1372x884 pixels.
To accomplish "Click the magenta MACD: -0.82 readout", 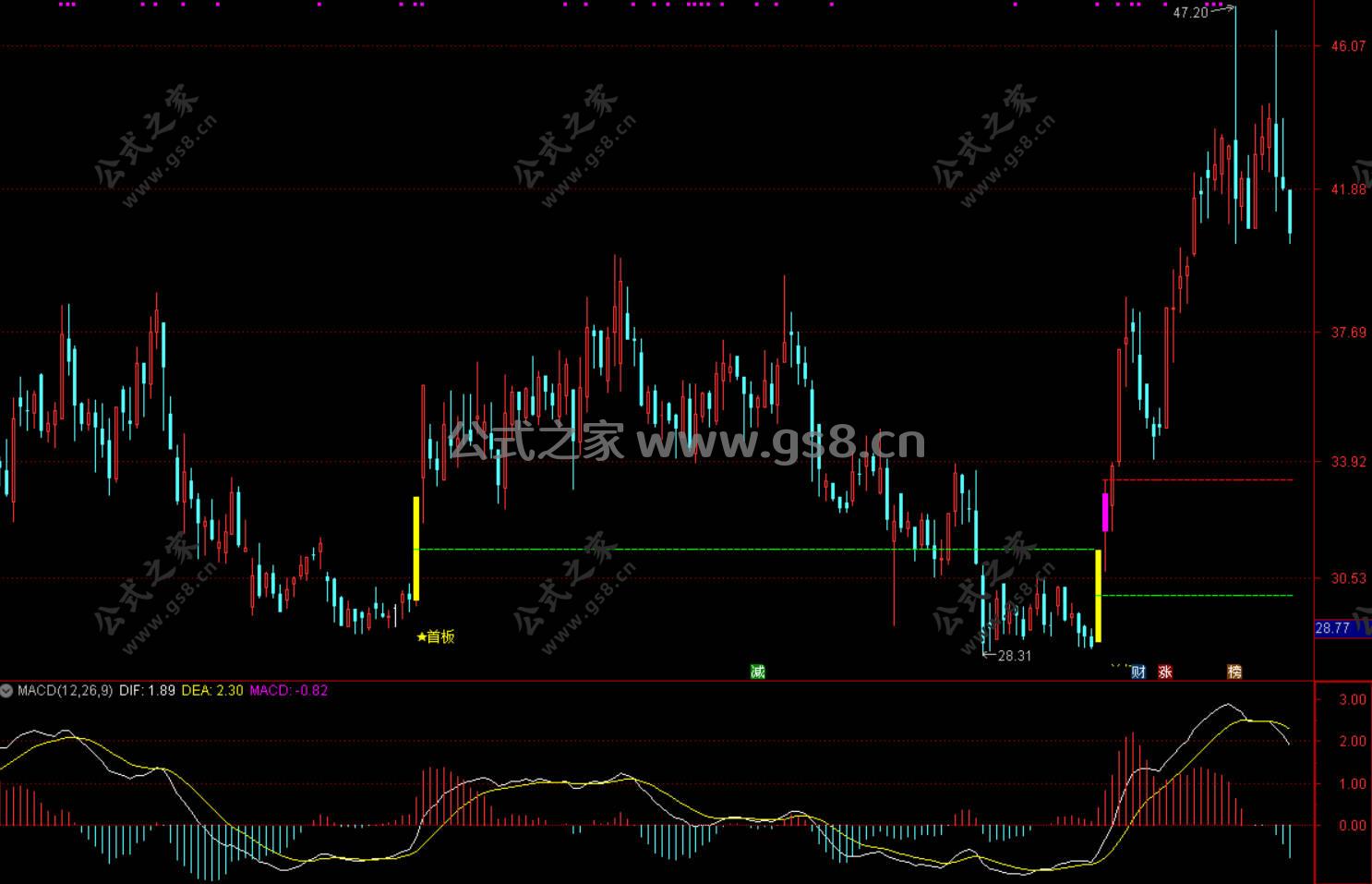I will [288, 690].
